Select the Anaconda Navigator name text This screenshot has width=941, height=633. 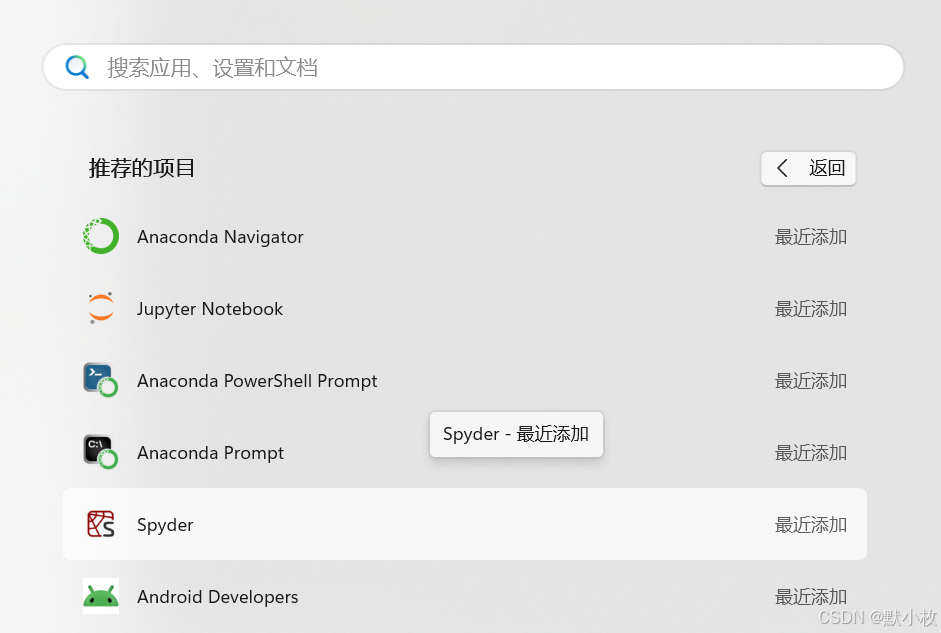click(220, 237)
